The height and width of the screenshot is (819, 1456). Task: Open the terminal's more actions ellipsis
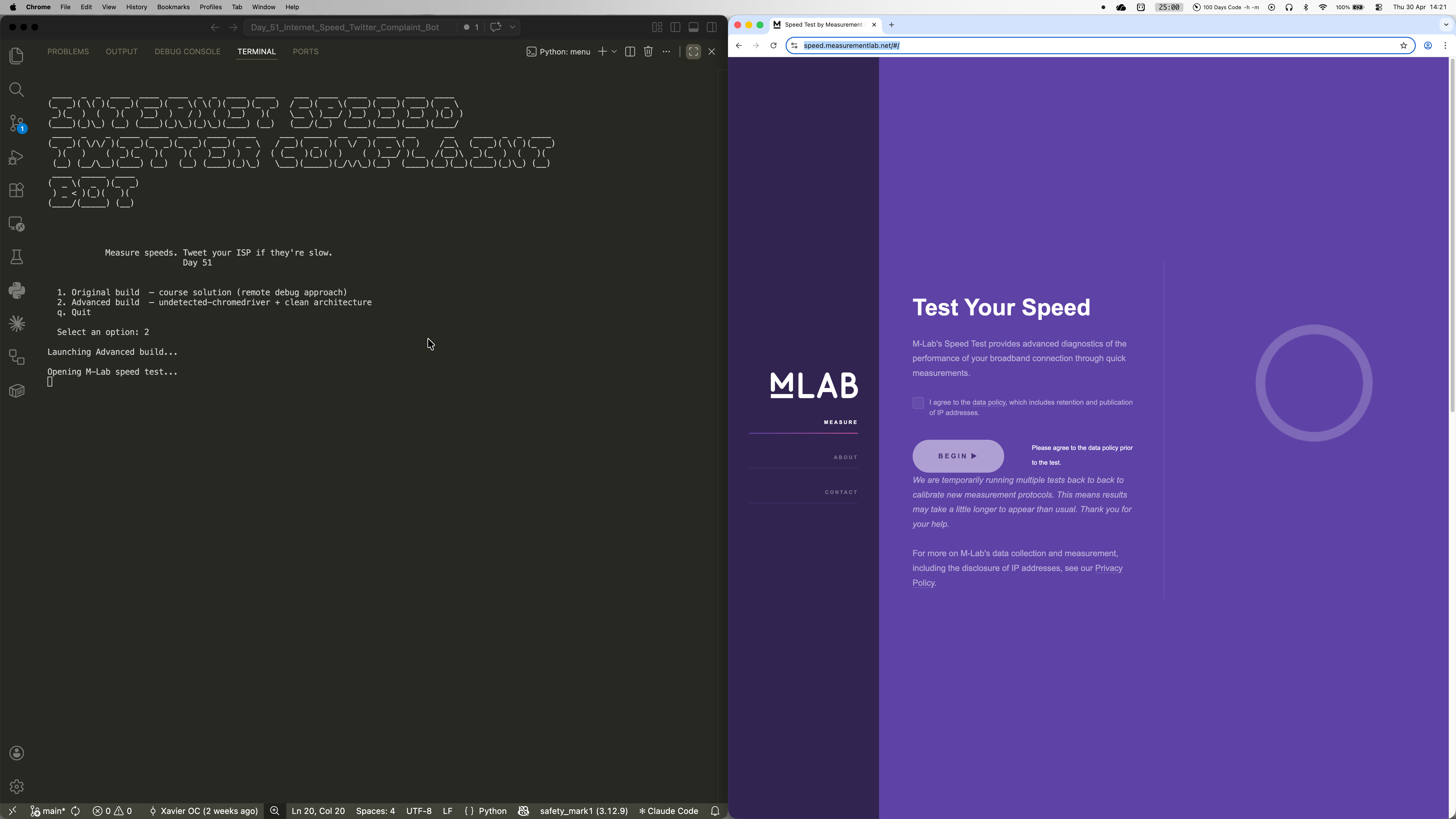[666, 52]
